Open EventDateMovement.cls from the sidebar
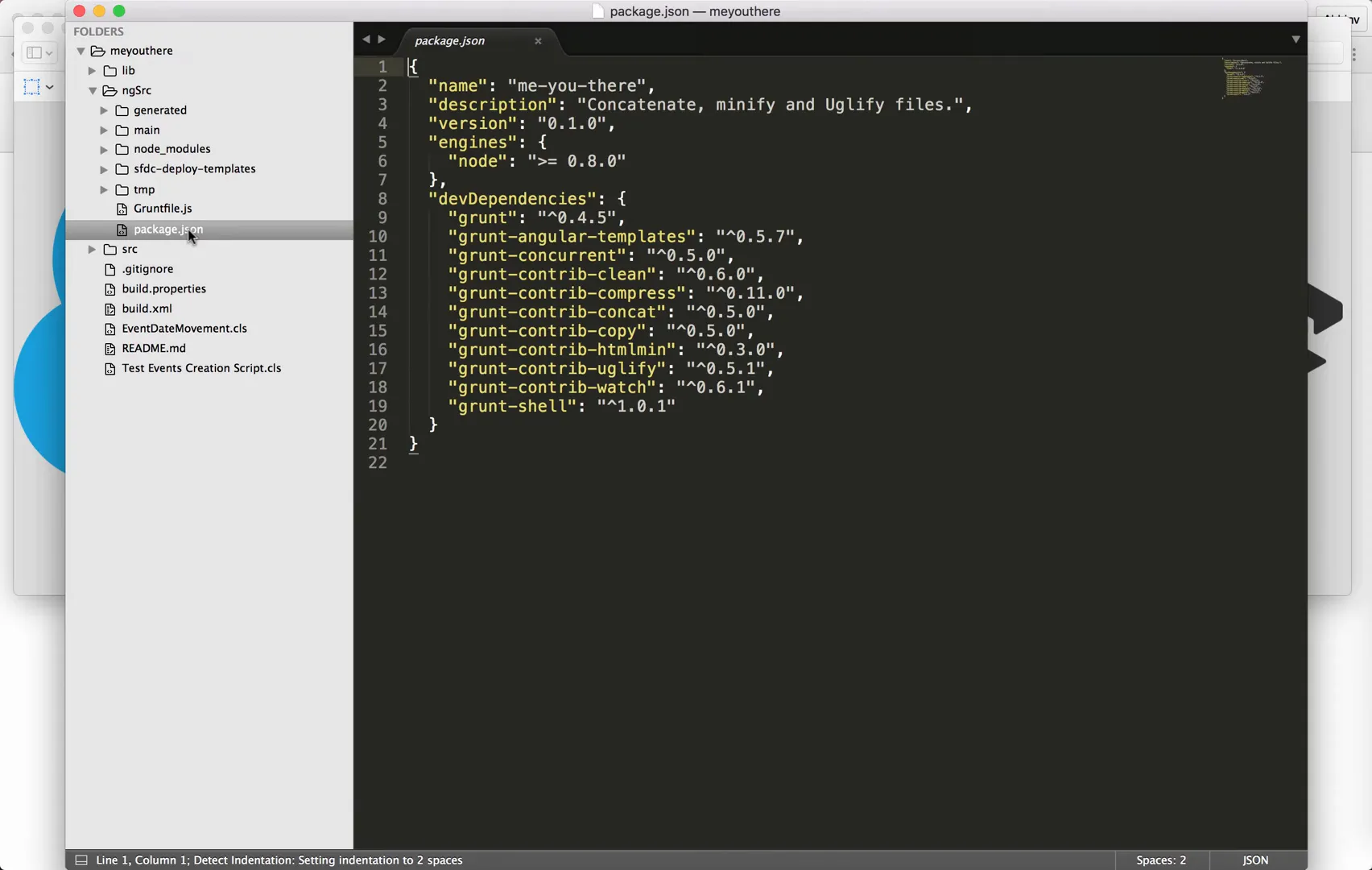This screenshot has width=1372, height=870. coord(184,328)
